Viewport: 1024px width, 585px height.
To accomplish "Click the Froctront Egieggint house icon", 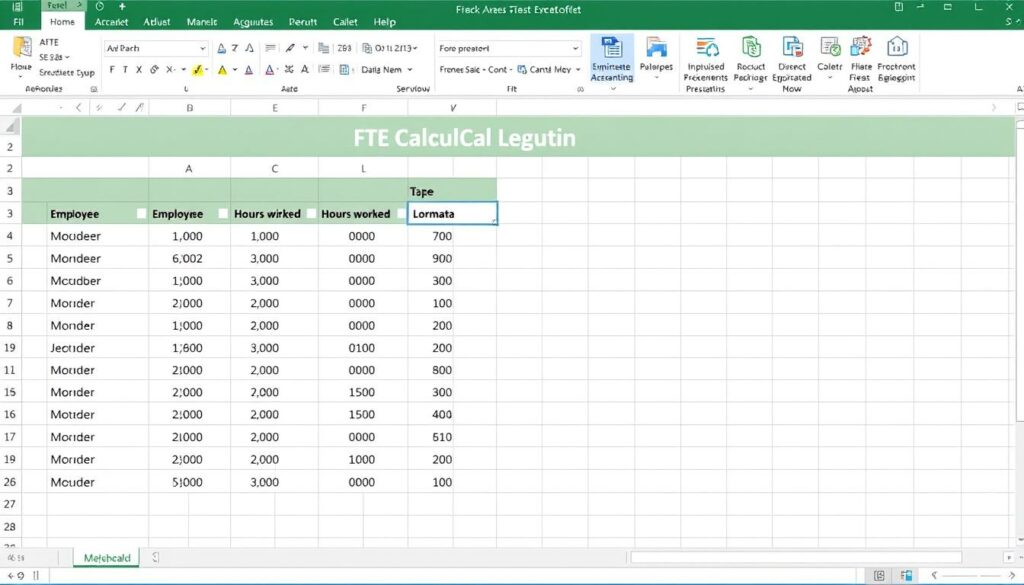I will [x=897, y=48].
